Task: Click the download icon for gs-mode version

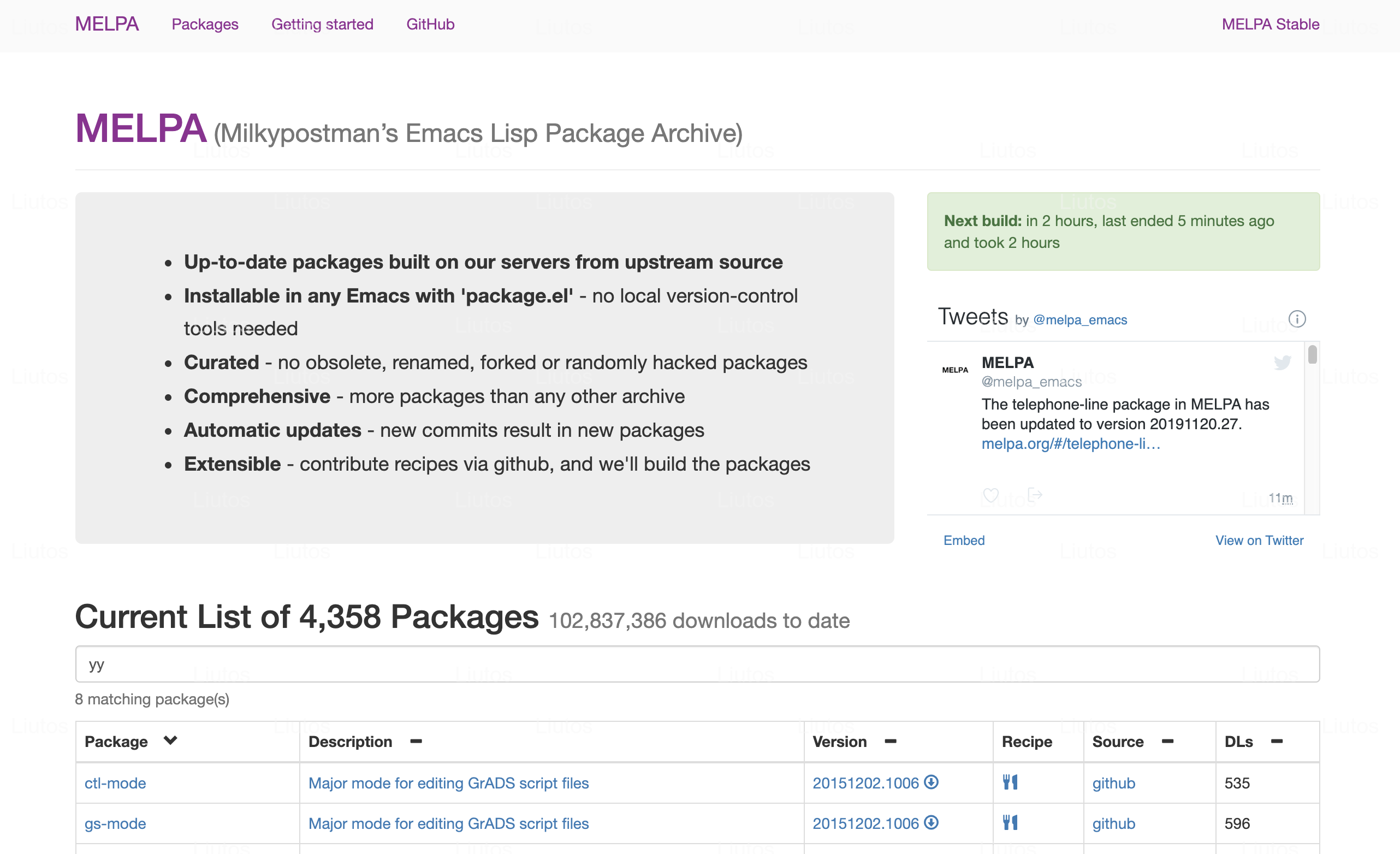Action: point(932,822)
